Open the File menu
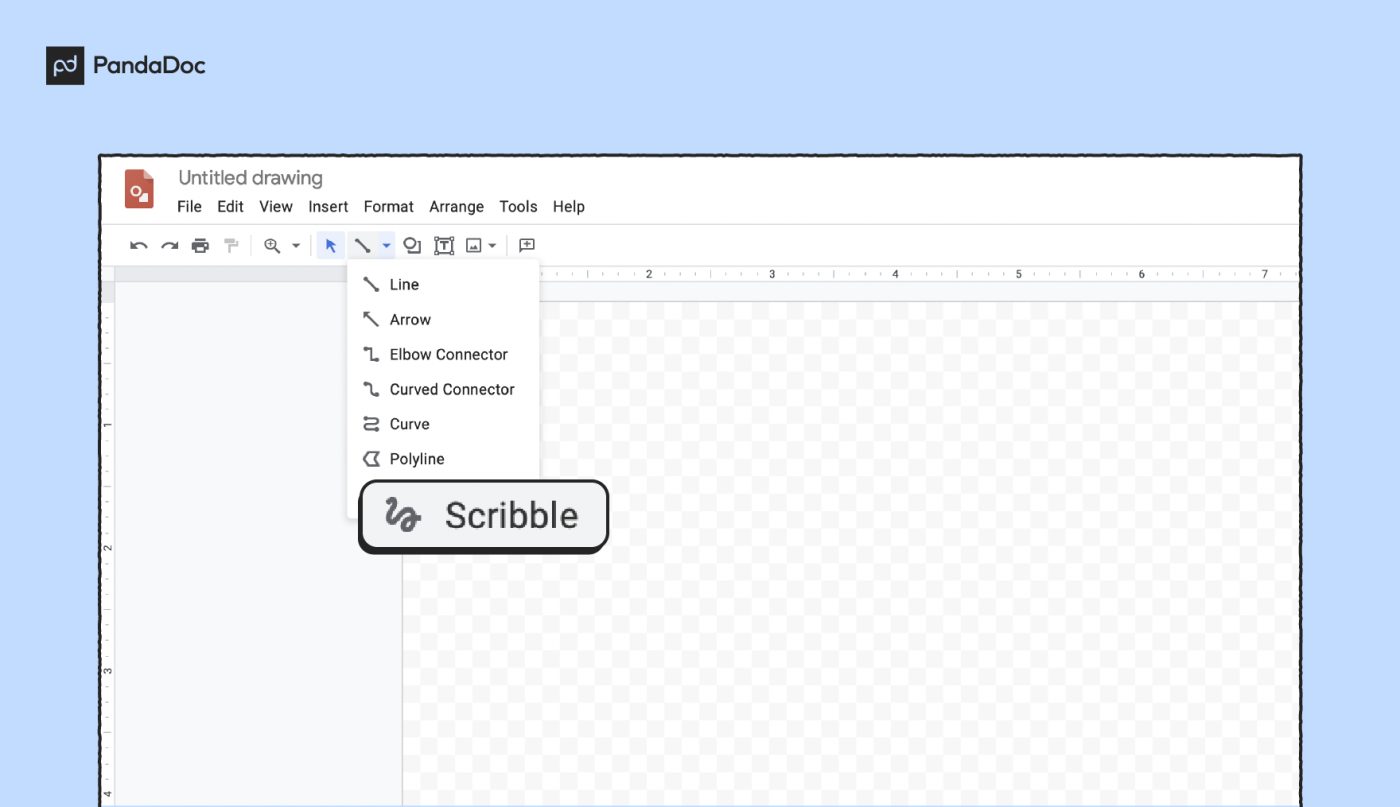Screen dimensions: 1400x807 click(189, 207)
